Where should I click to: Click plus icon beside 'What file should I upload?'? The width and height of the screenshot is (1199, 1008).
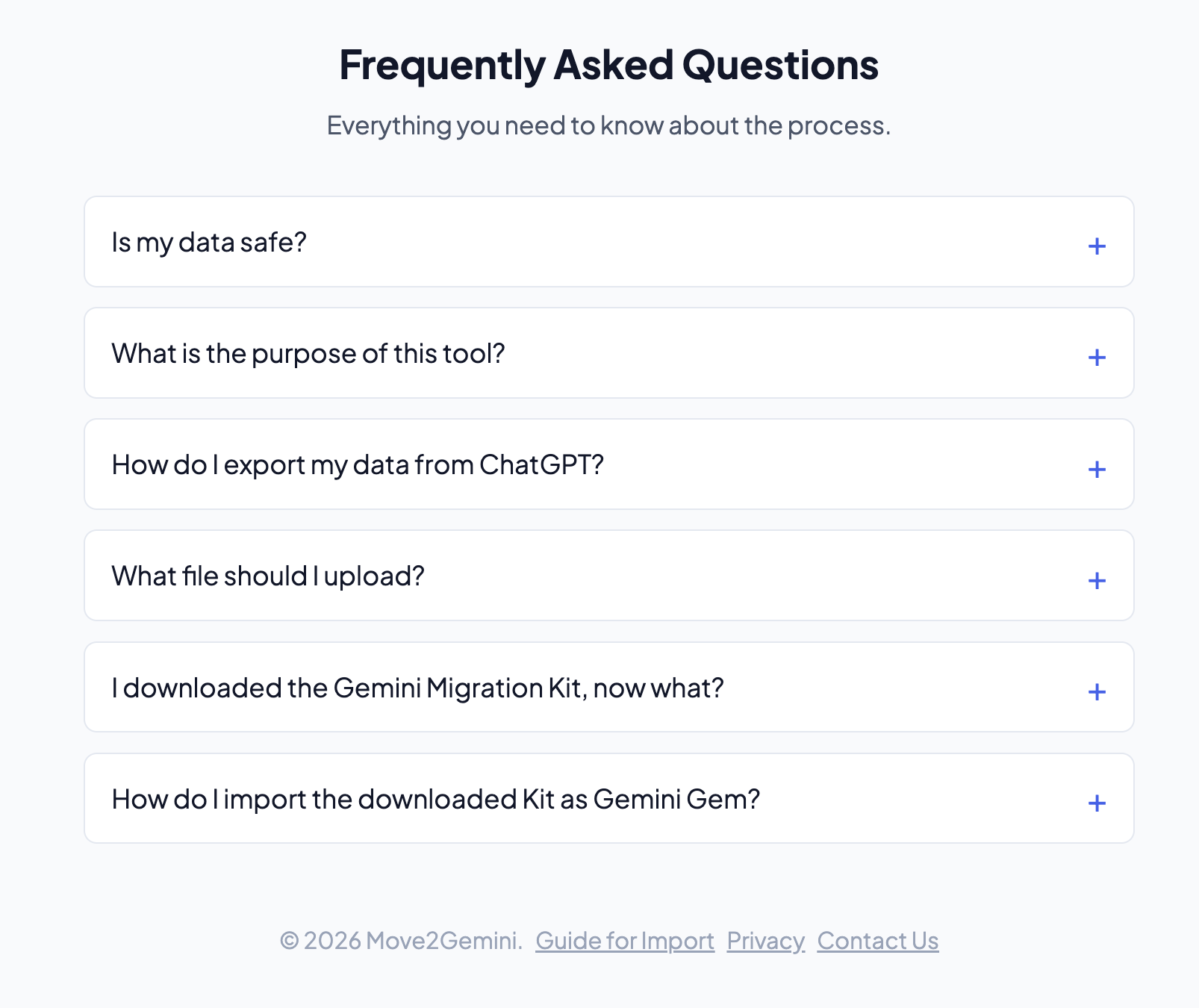click(1096, 580)
